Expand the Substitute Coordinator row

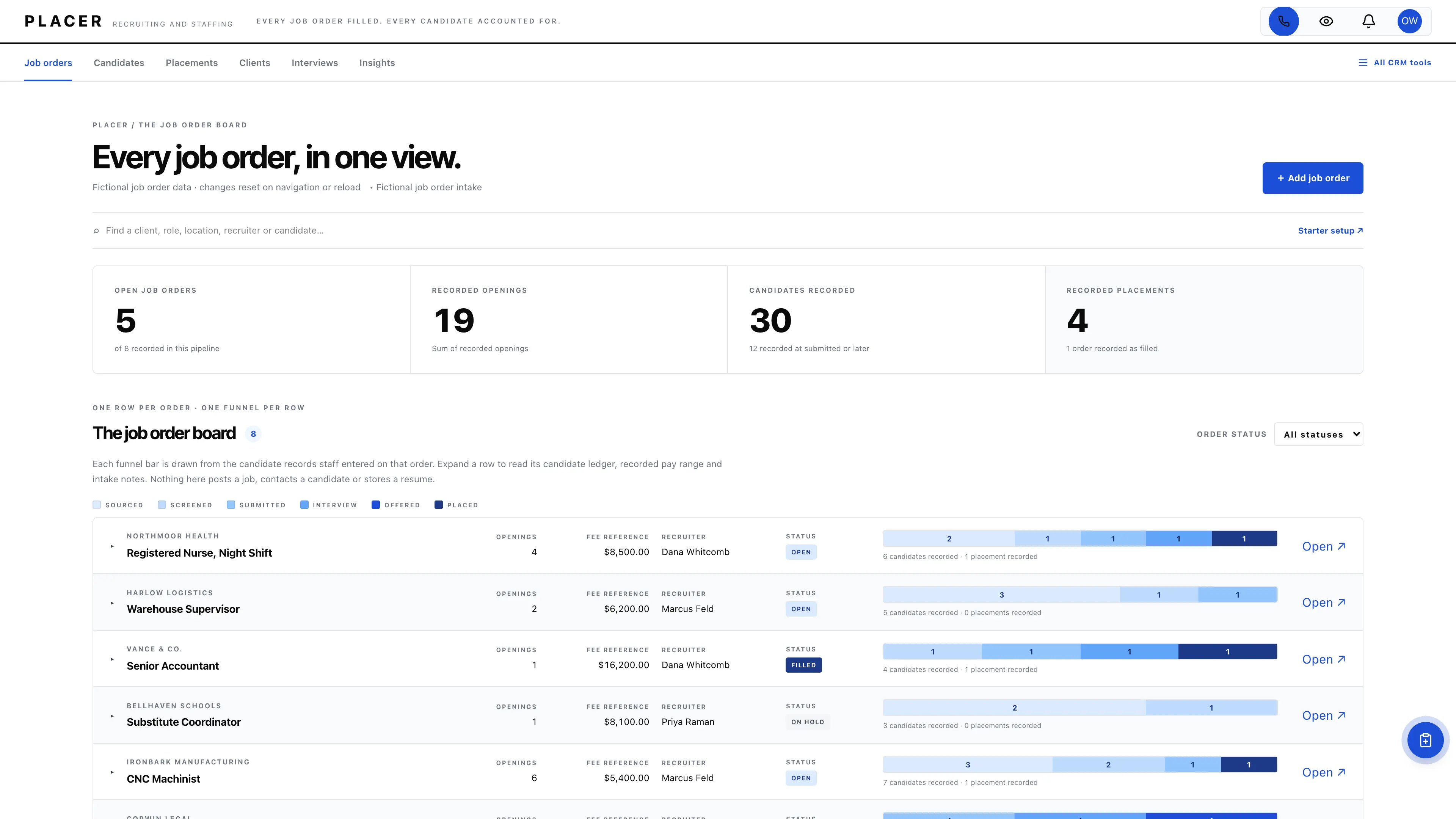tap(113, 716)
